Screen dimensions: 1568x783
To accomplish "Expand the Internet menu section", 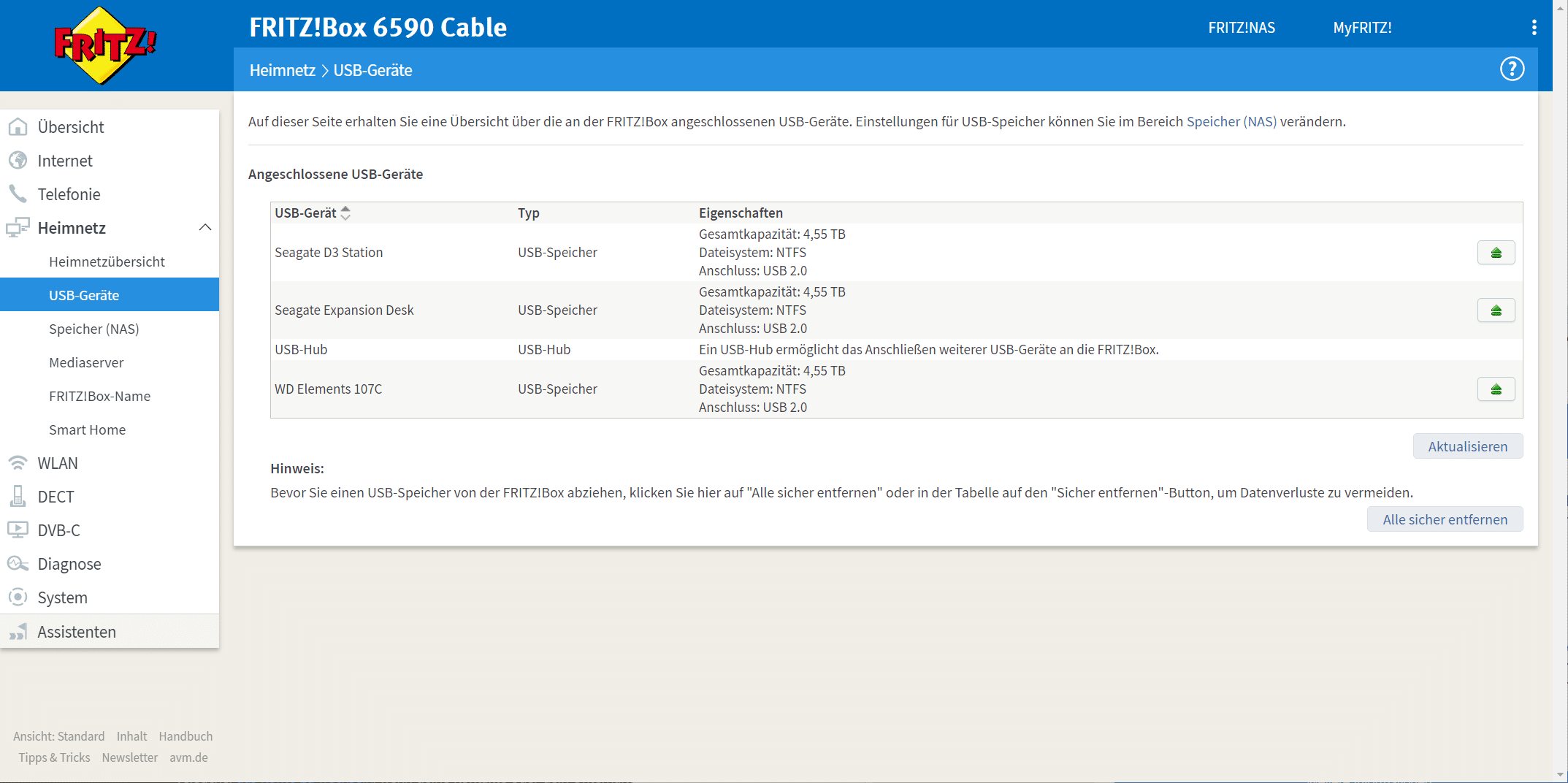I will click(65, 161).
